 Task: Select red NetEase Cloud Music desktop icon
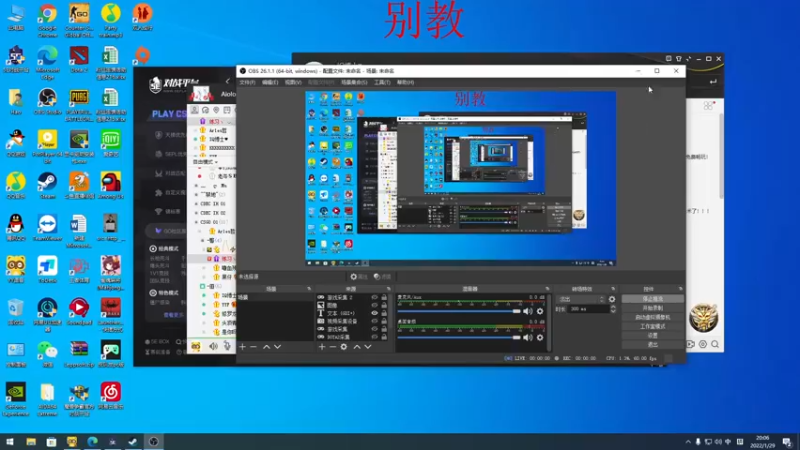pos(111,396)
